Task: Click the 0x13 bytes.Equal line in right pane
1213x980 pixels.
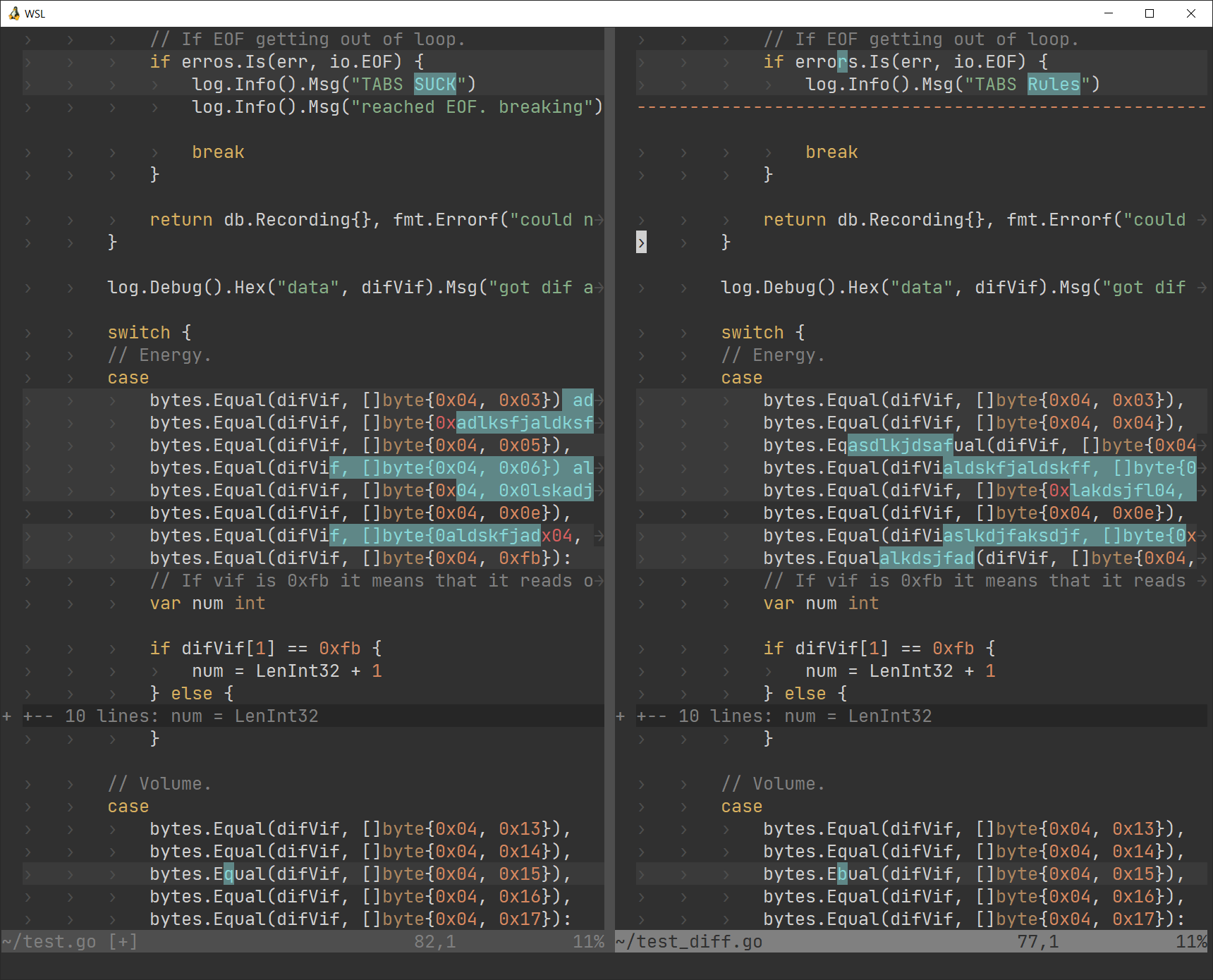Action: 974,828
